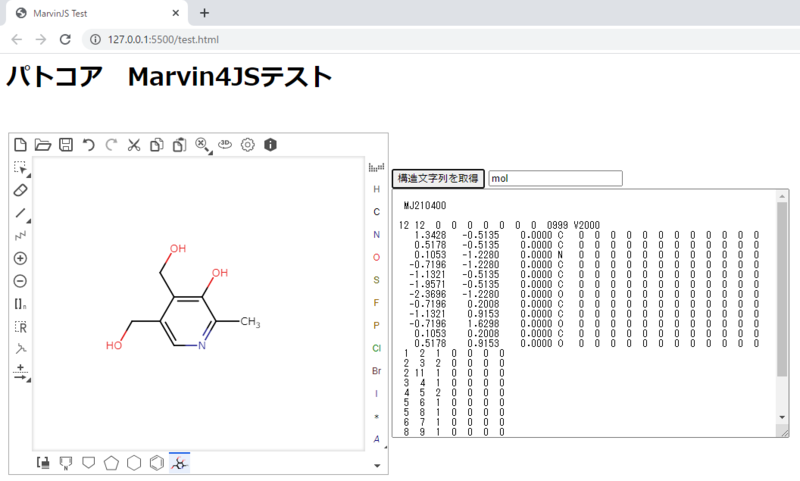Select the oxygen O atom button
This screenshot has height=481, width=800.
point(377,257)
